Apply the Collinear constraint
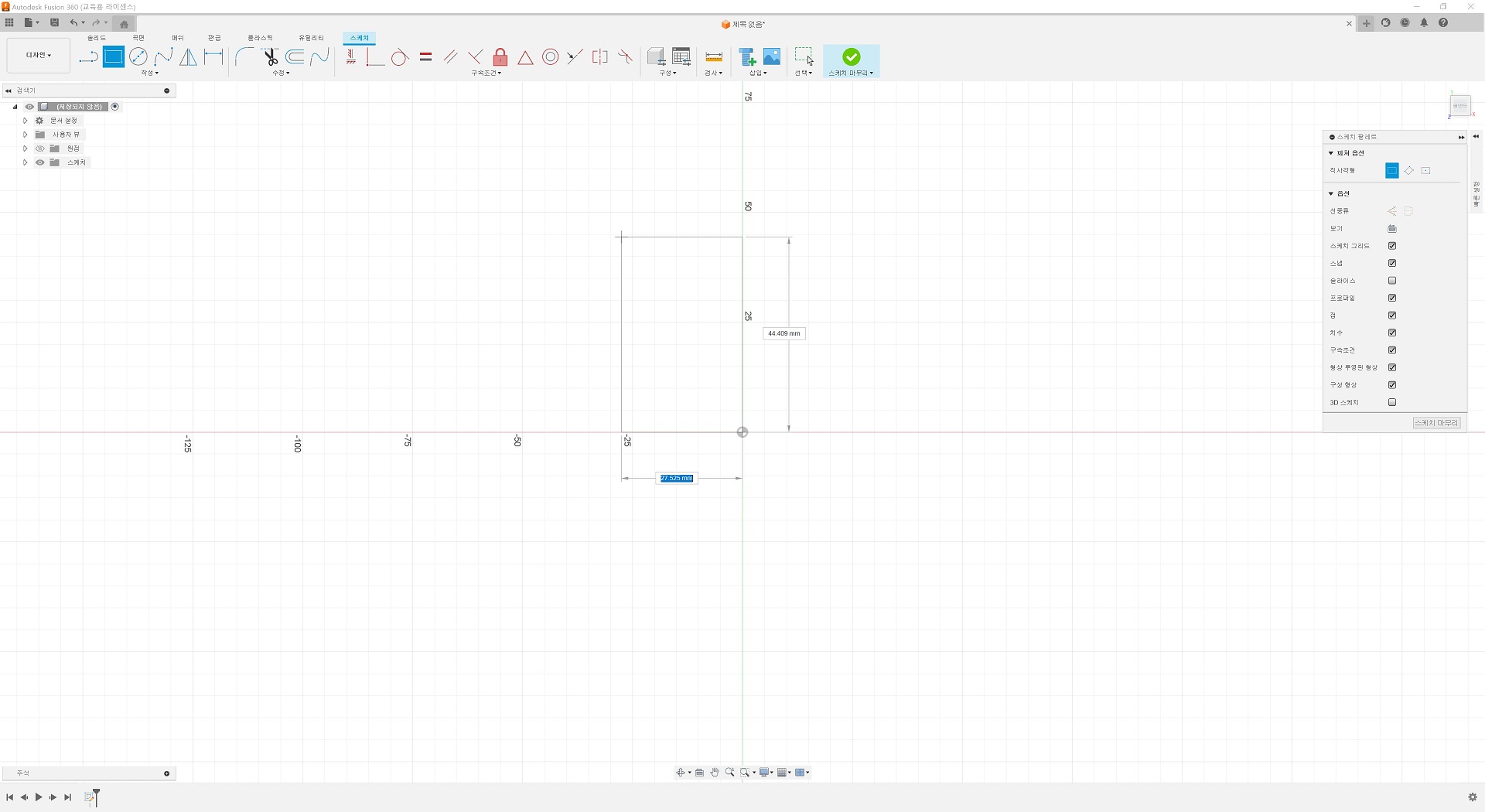The width and height of the screenshot is (1485, 812). 575,57
